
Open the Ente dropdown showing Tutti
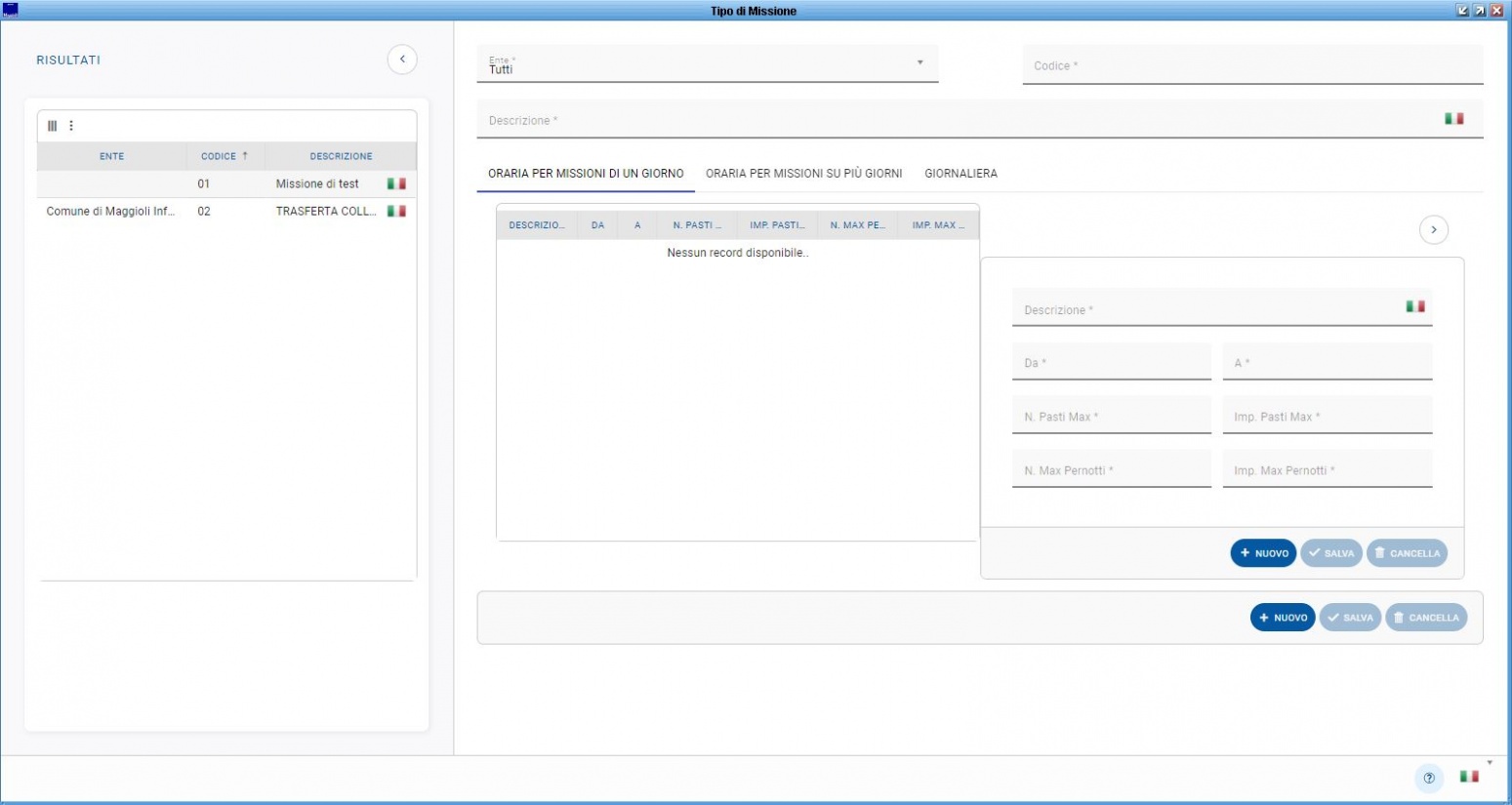click(707, 64)
